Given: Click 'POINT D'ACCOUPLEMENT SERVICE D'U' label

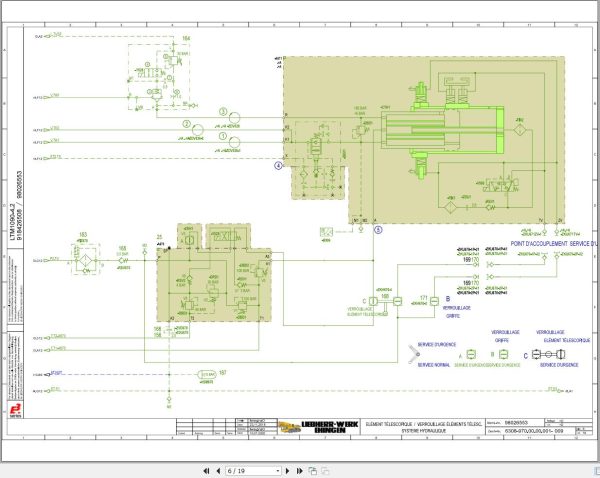Looking at the screenshot, I should [x=554, y=243].
